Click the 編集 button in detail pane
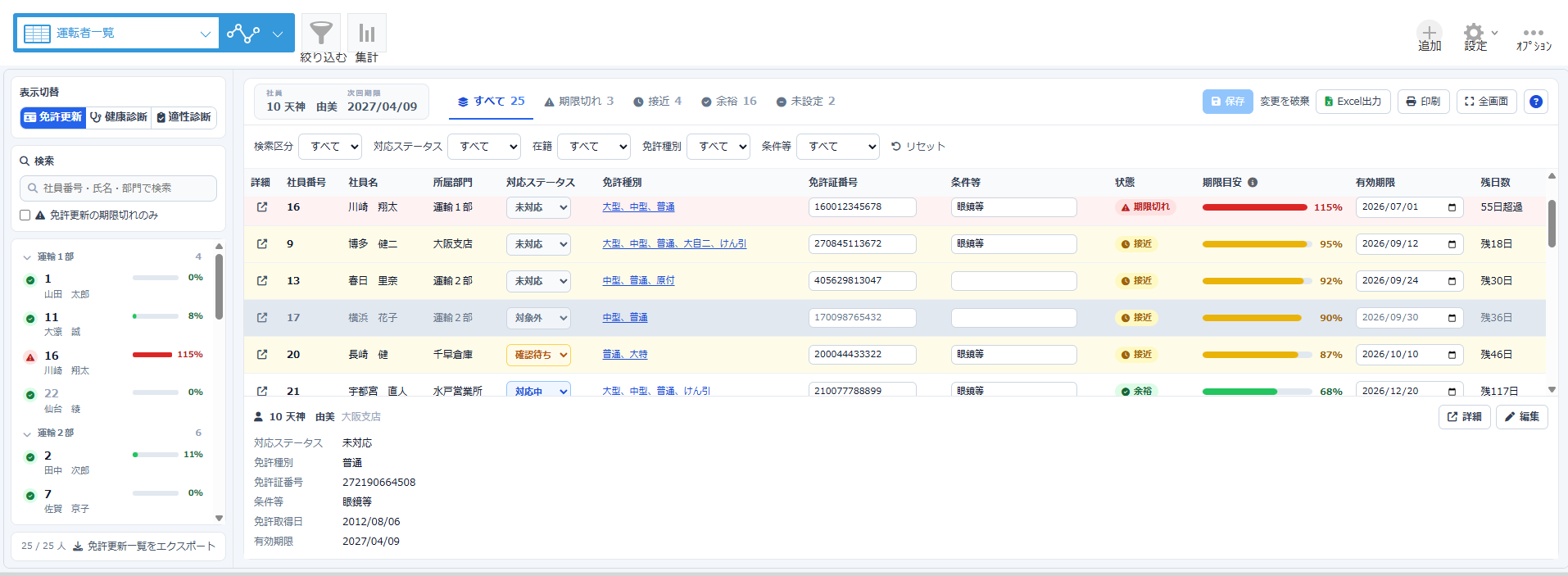 (1521, 417)
